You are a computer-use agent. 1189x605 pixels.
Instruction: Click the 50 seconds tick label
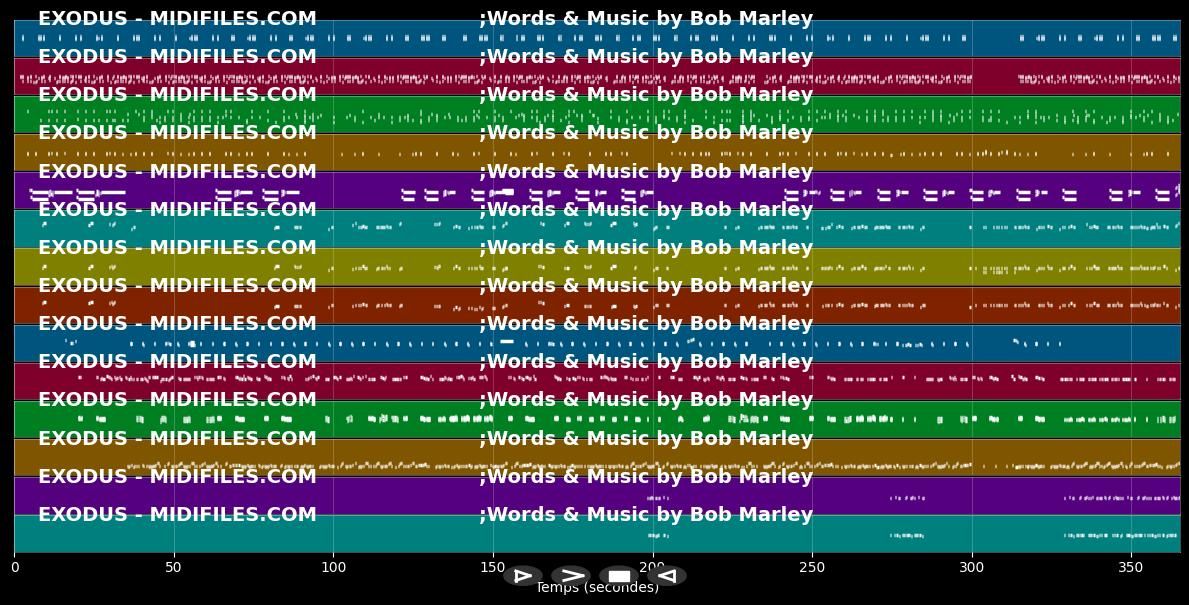pyautogui.click(x=174, y=567)
